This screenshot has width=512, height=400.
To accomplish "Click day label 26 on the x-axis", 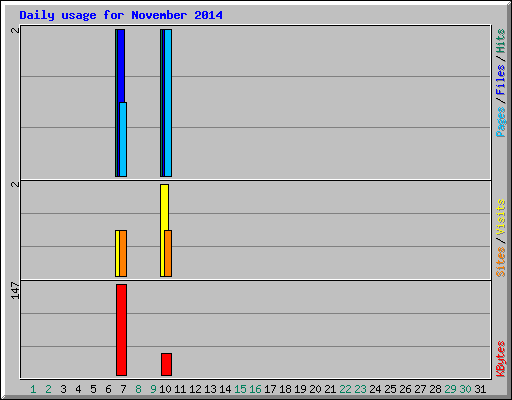I will 405,389.
